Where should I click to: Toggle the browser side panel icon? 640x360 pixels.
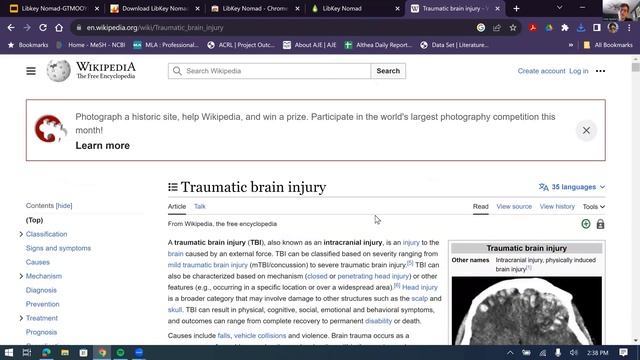coord(597,28)
